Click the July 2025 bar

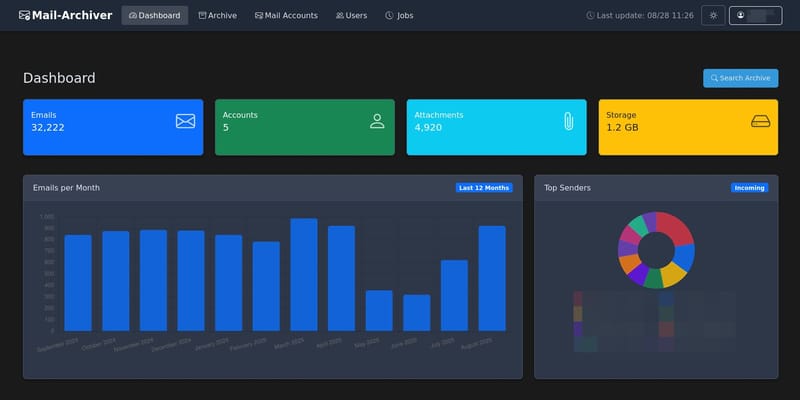[x=455, y=296]
